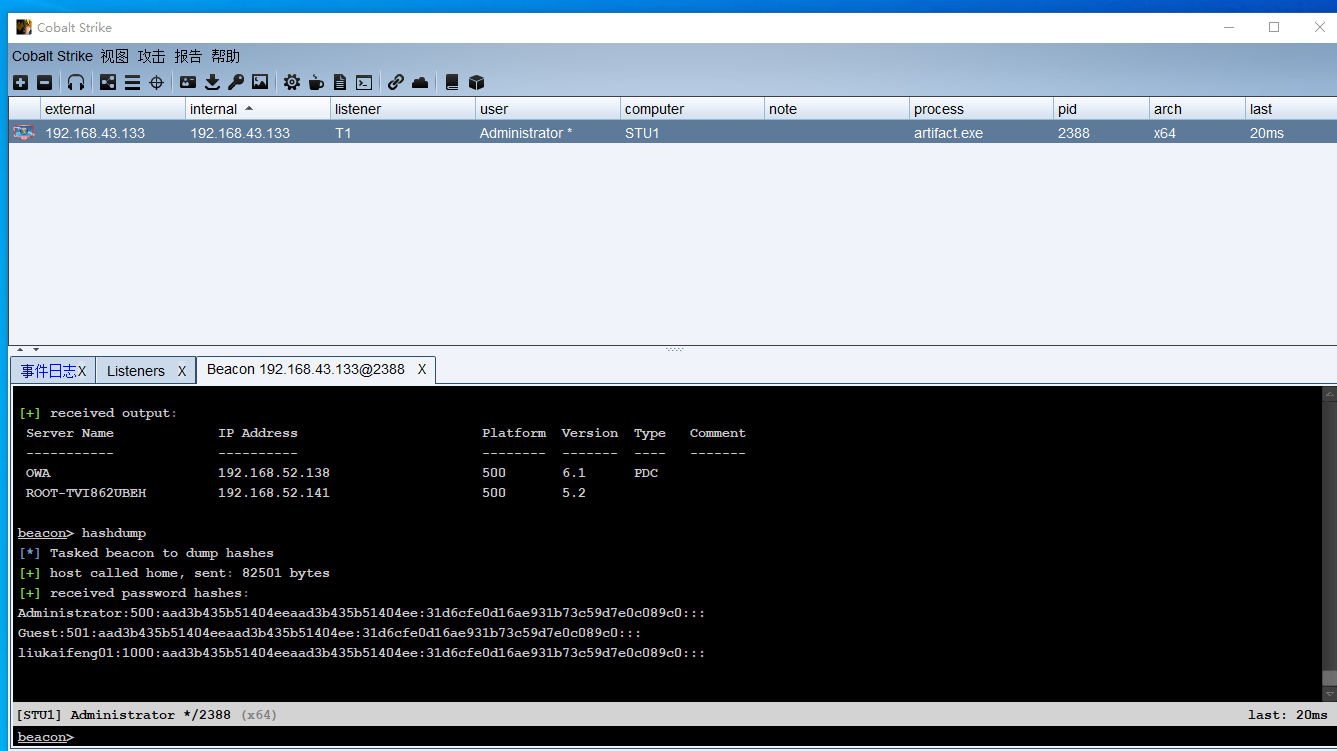This screenshot has height=751, width=1337.
Task: Sort sessions by the listener column header
Action: (x=403, y=109)
